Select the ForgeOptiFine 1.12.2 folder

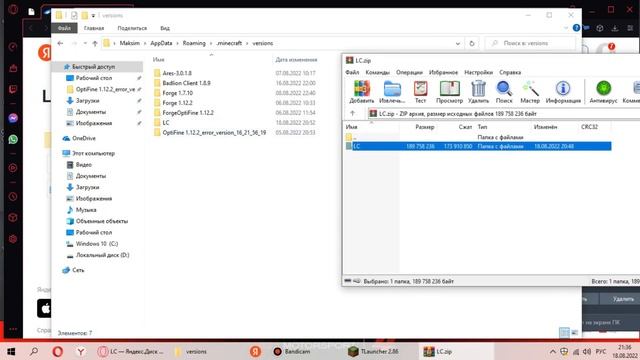(188, 113)
